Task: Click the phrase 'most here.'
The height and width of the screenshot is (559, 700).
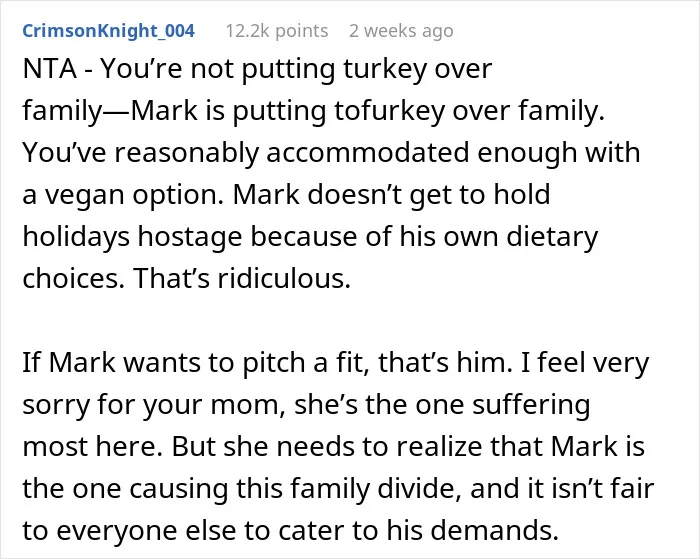Action: pyautogui.click(x=93, y=446)
